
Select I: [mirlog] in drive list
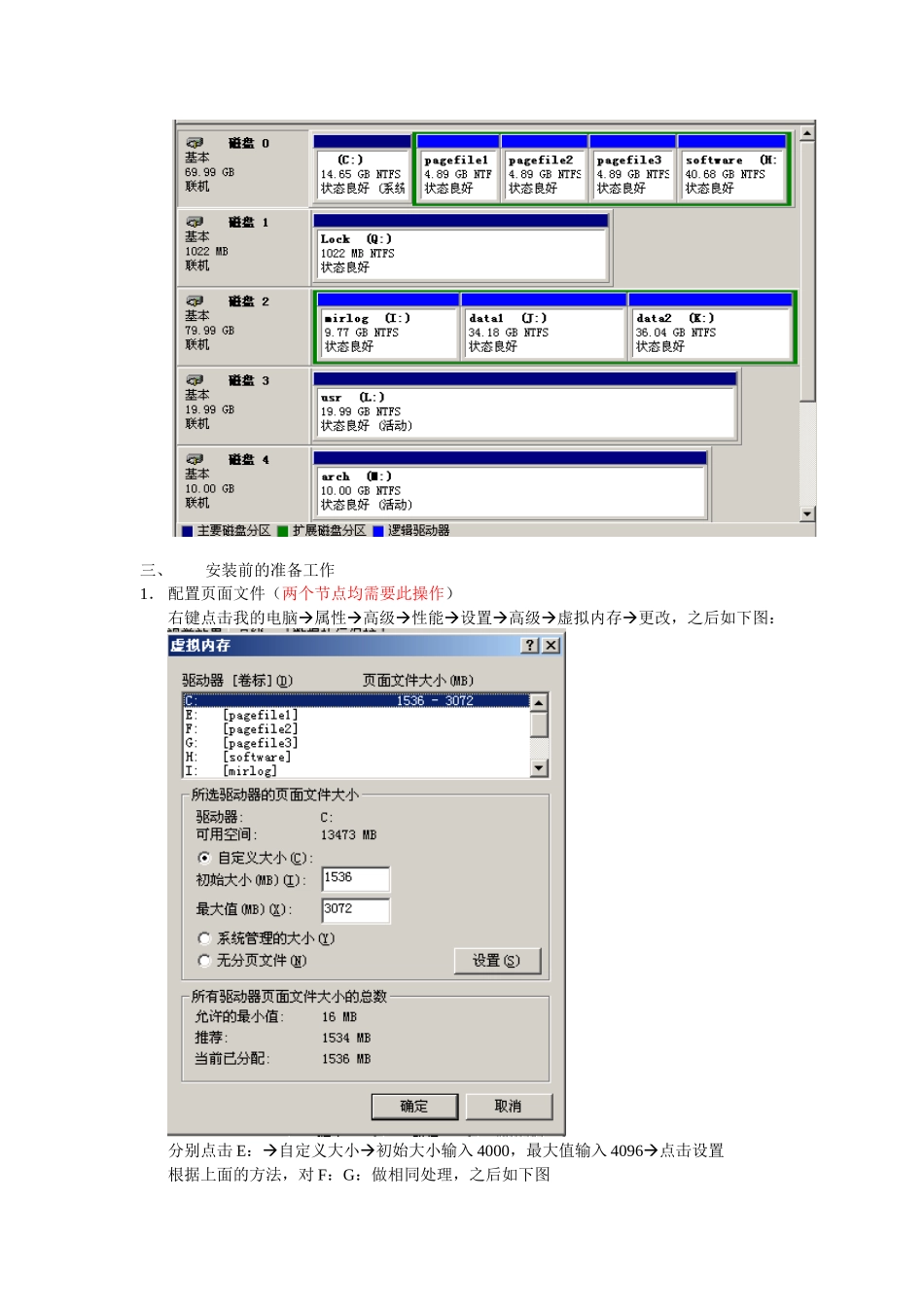pyautogui.click(x=356, y=770)
